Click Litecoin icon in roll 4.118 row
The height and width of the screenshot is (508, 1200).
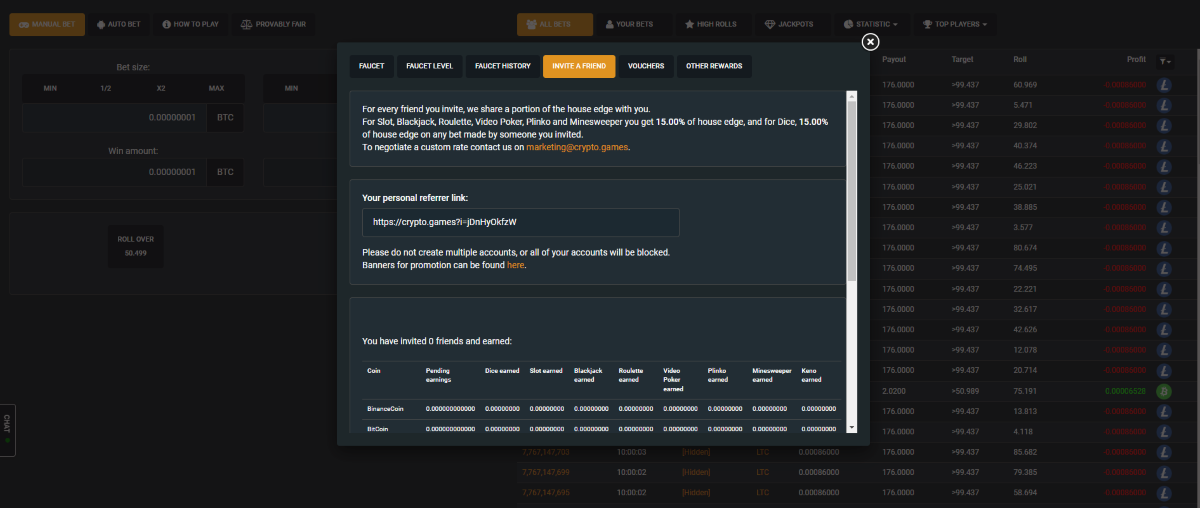coord(1164,432)
